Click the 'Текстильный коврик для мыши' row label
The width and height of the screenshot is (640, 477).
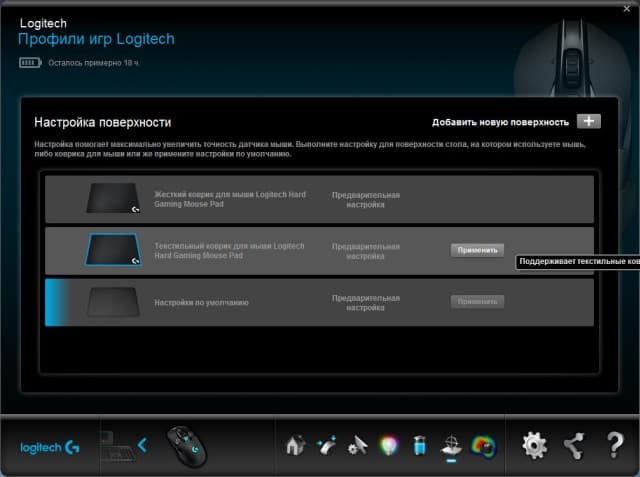click(x=229, y=251)
